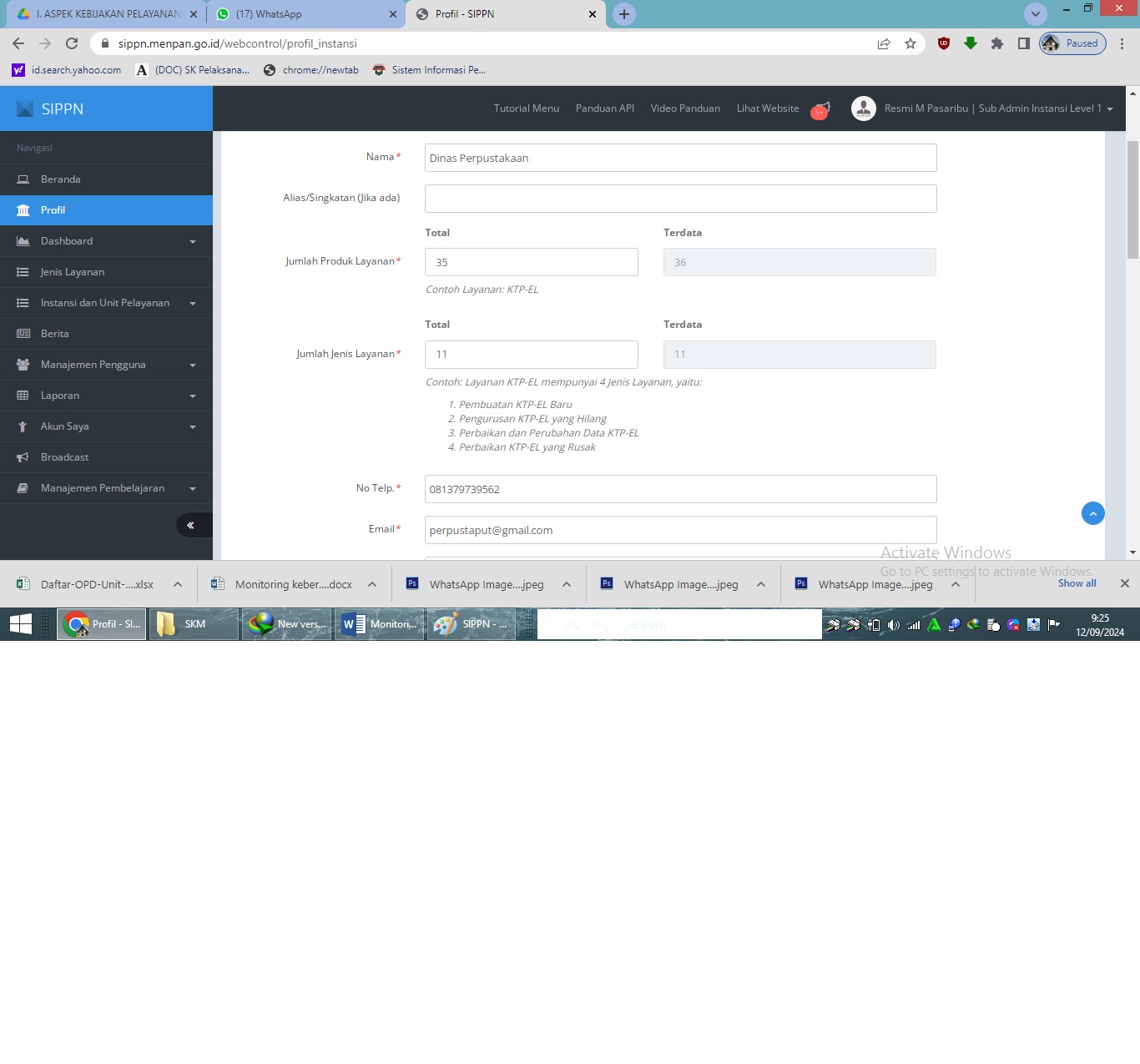This screenshot has height=1064, width=1140.
Task: Open Beranda from the navigation sidebar
Action: point(61,179)
